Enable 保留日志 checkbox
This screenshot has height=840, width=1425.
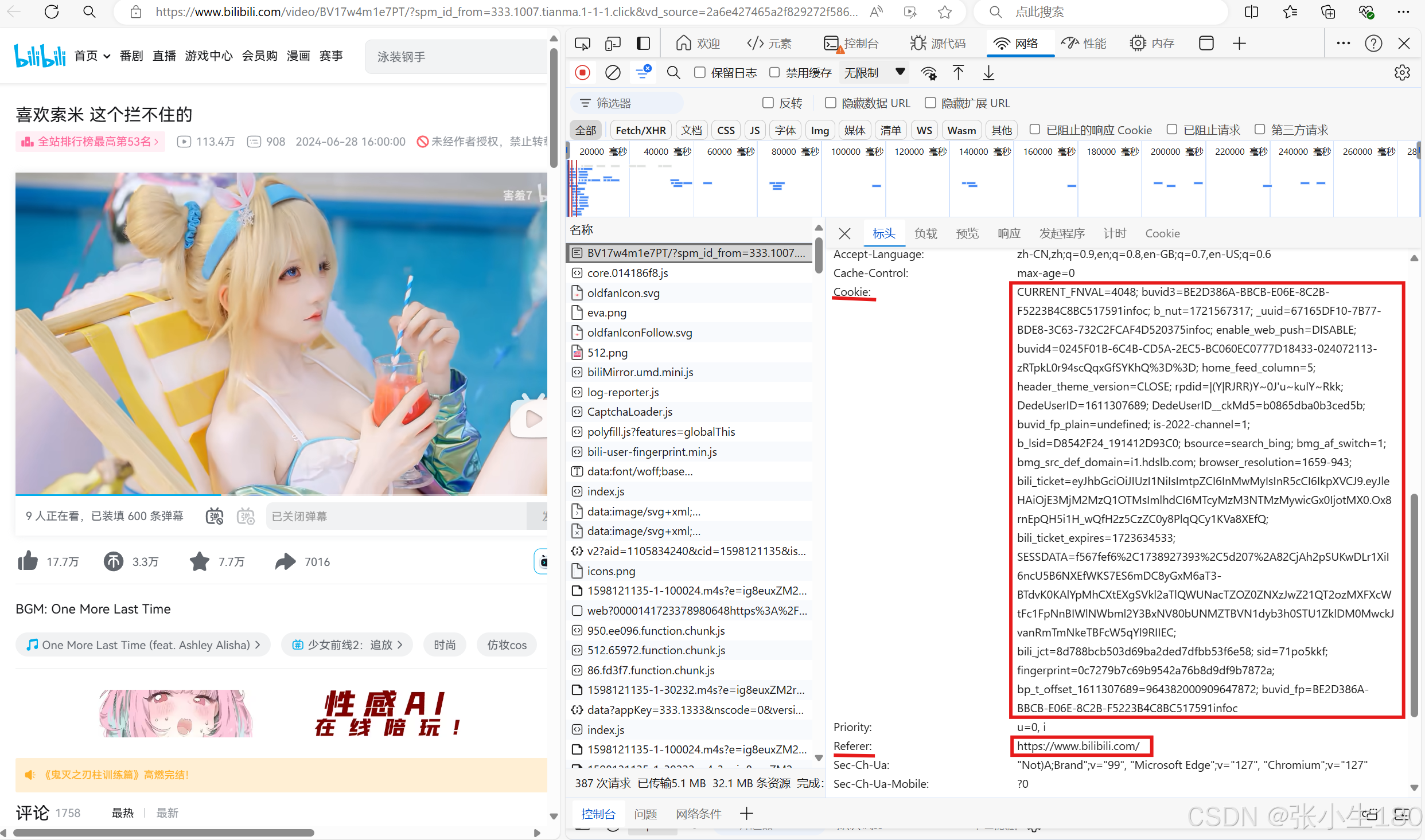699,73
